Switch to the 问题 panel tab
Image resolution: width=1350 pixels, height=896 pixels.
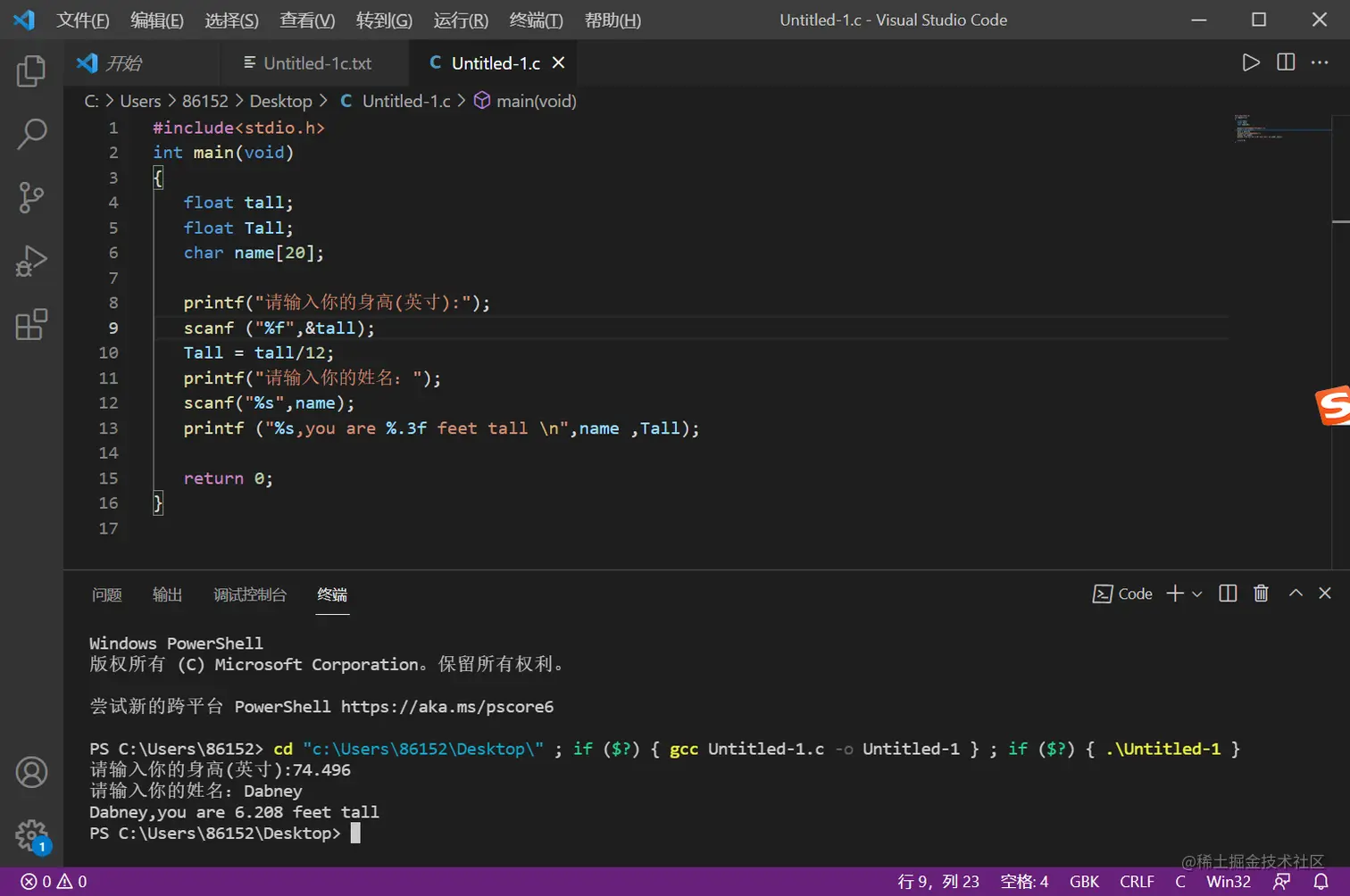coord(106,594)
